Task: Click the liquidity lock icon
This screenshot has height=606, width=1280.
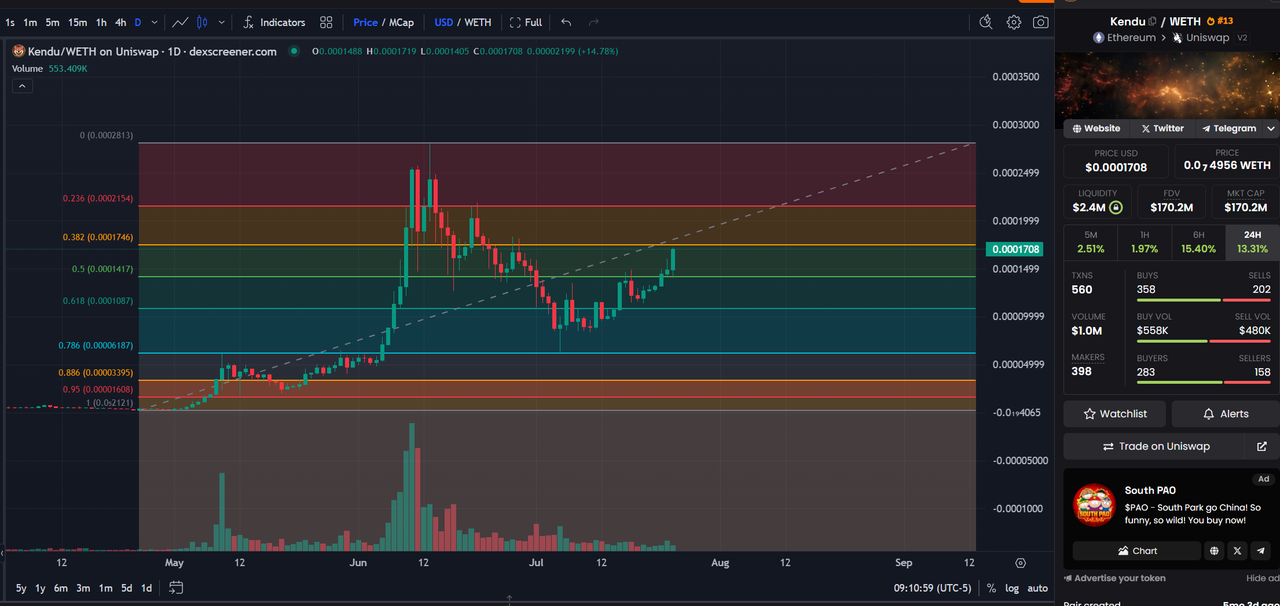Action: (1116, 208)
